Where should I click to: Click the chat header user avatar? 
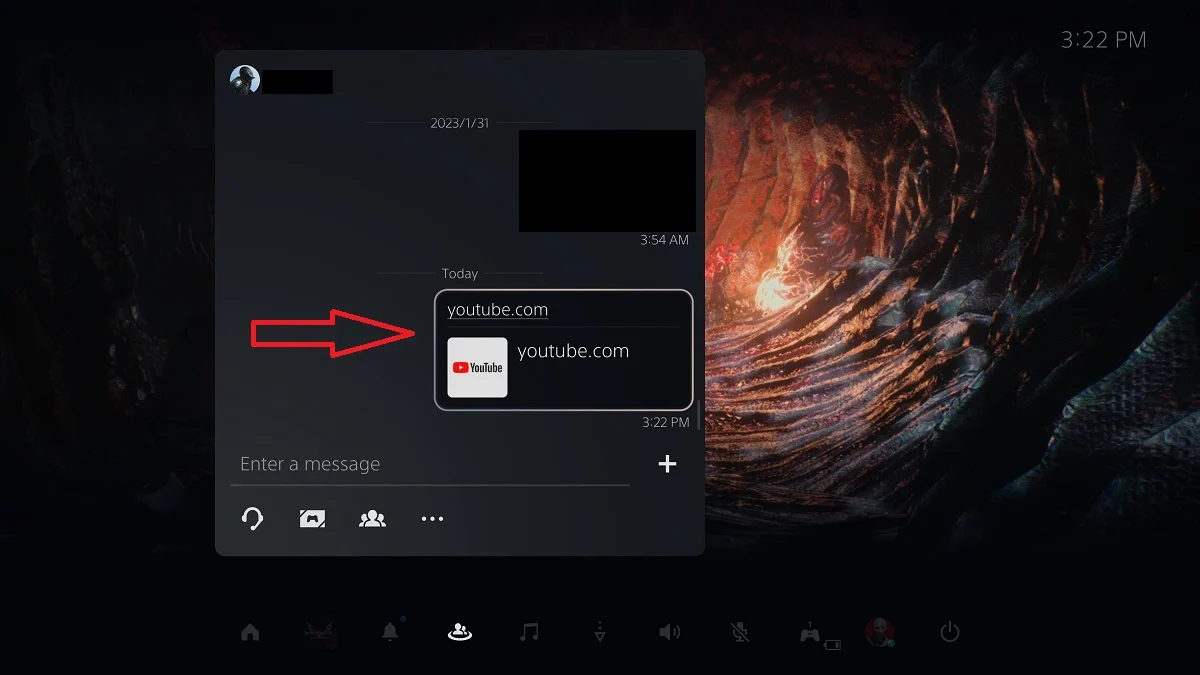[x=245, y=80]
